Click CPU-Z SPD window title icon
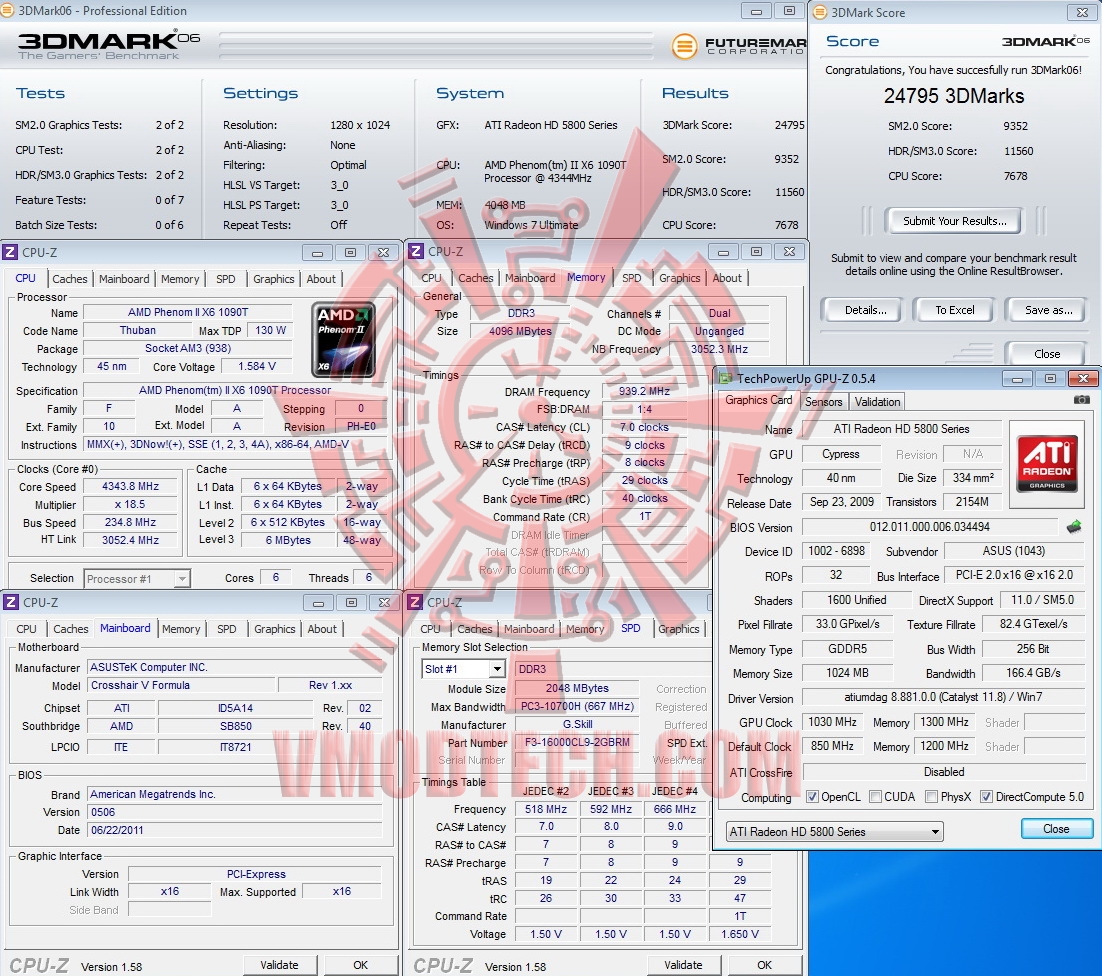The image size is (1102, 976). click(x=415, y=602)
